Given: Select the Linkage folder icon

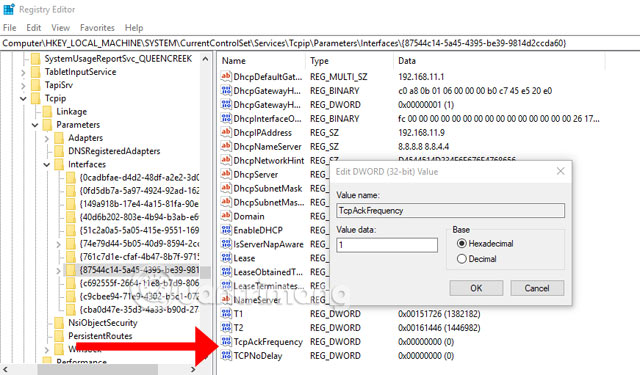Looking at the screenshot, I should [x=47, y=111].
